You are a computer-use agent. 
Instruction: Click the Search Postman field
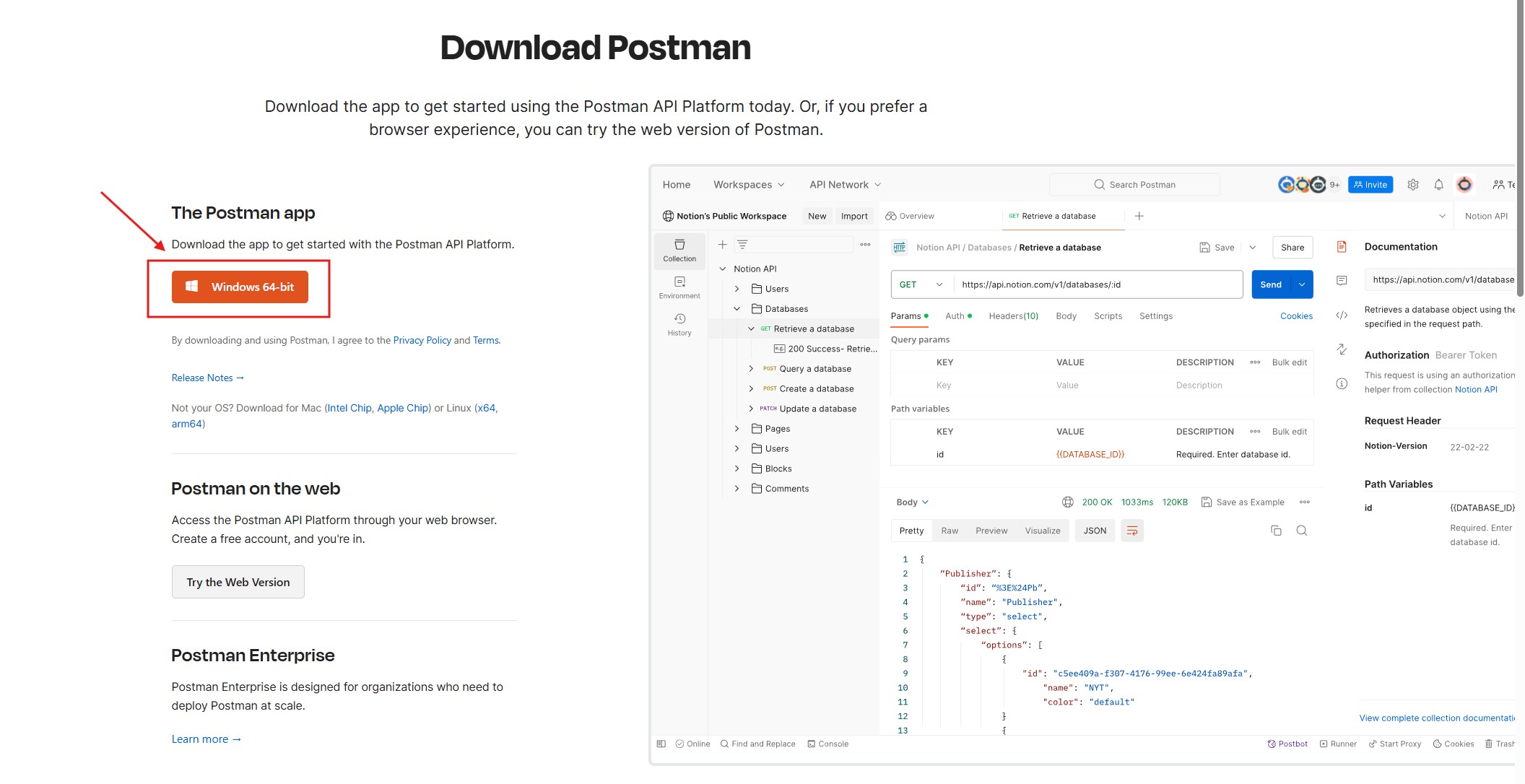pos(1134,185)
